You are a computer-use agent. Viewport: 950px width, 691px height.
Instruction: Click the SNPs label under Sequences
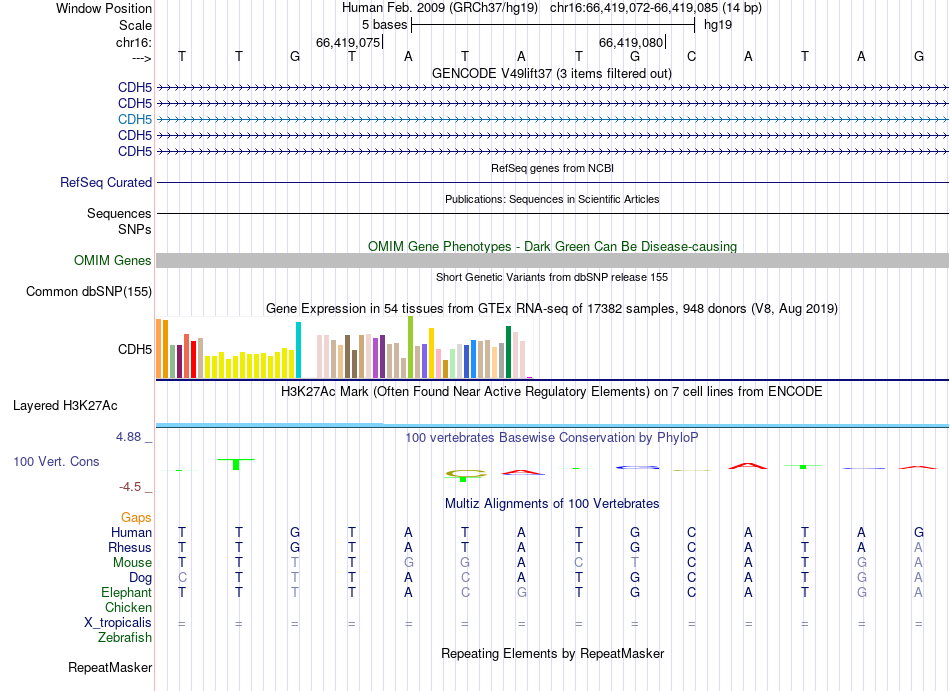coord(135,230)
